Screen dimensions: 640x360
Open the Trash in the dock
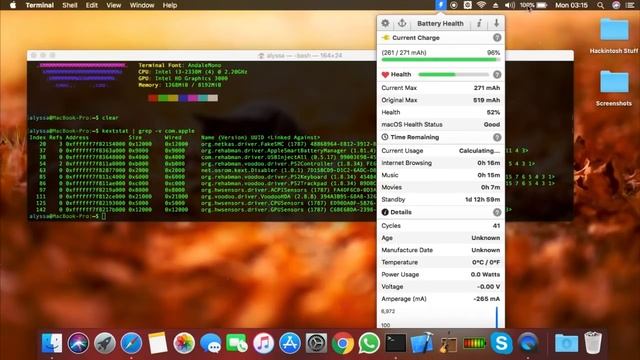[x=593, y=343]
